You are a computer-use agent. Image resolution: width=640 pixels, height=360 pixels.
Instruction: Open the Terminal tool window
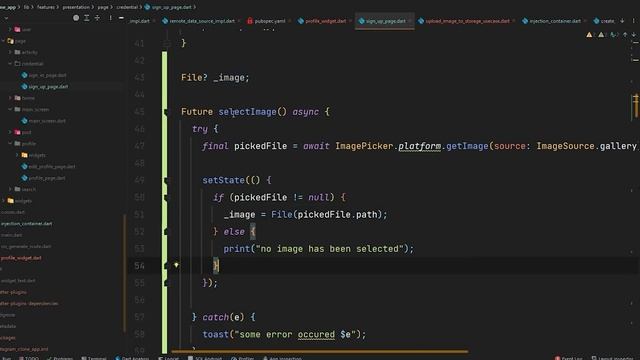pyautogui.click(x=93, y=358)
